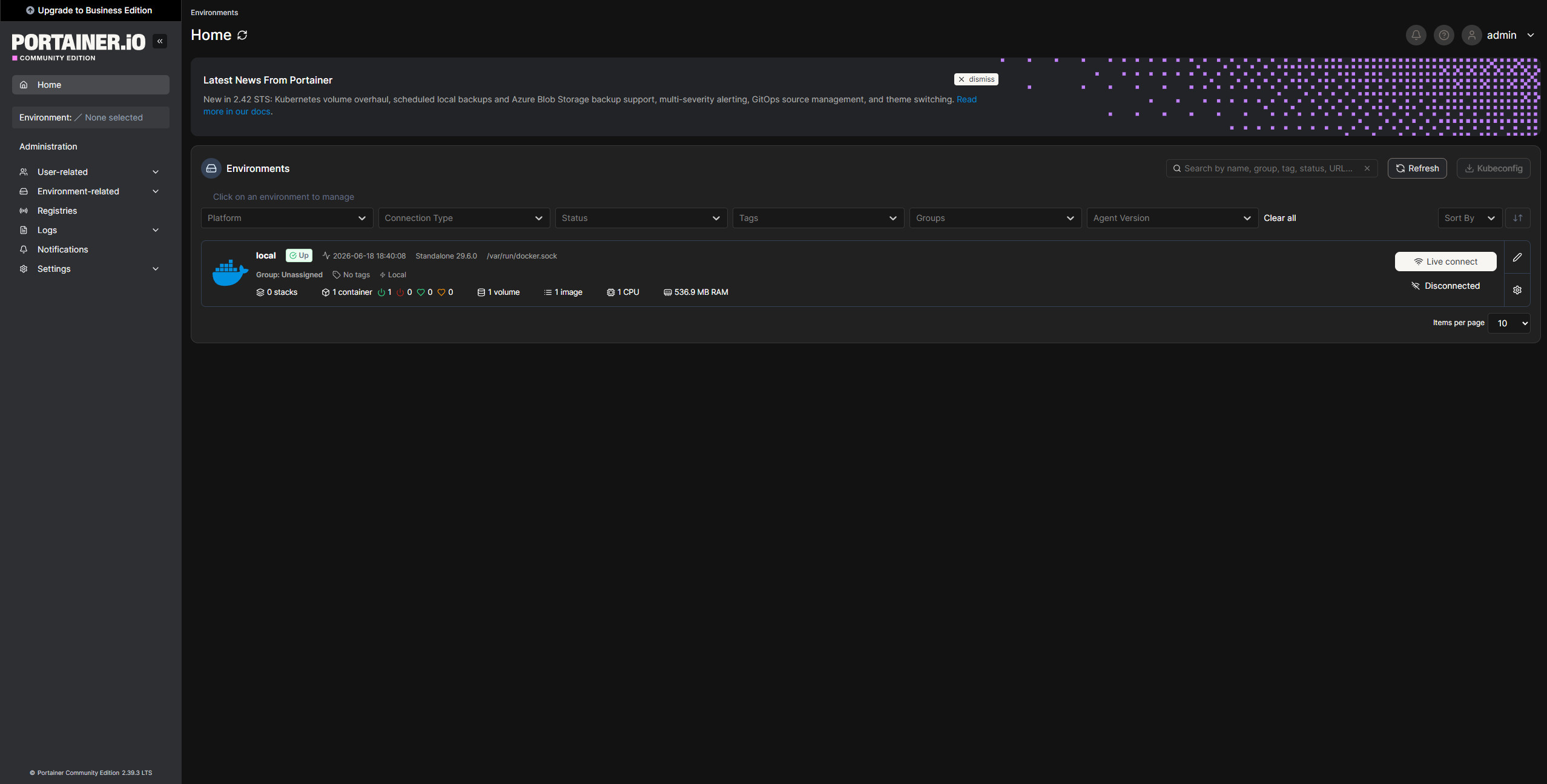Toggle sort order arrows icon
1547x784 pixels.
tap(1517, 218)
